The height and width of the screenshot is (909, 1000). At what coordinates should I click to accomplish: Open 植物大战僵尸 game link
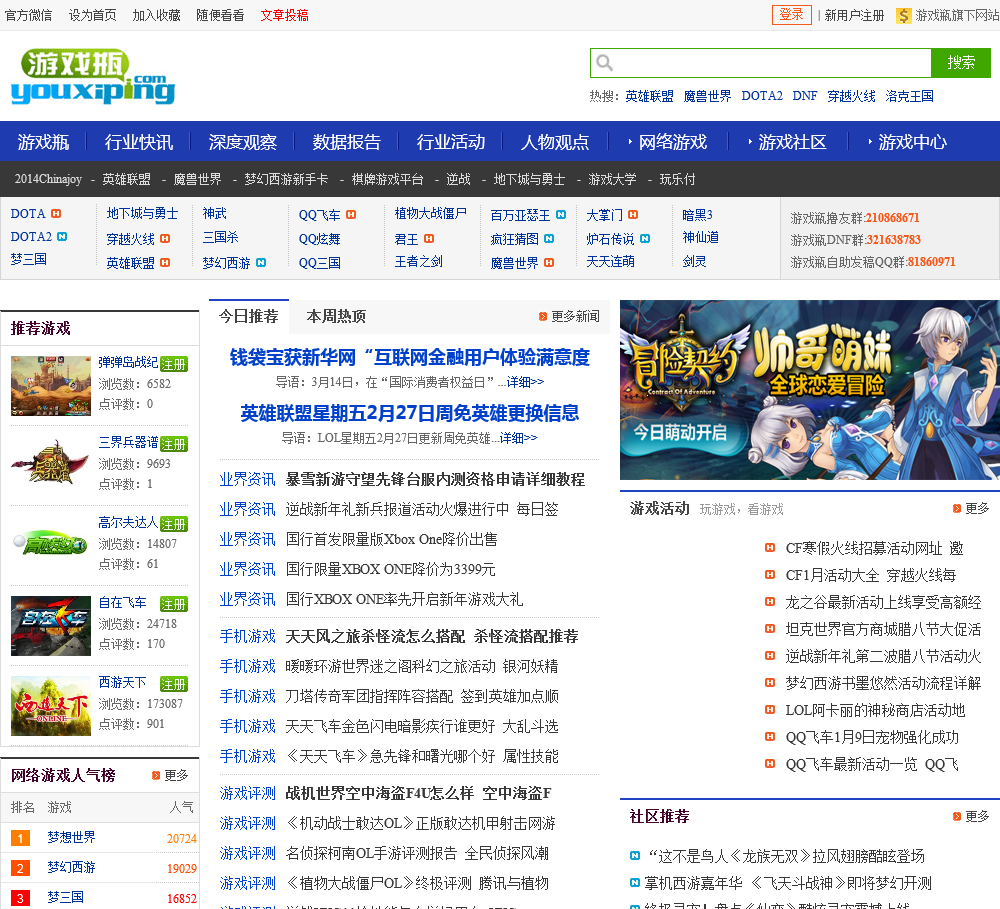[x=430, y=213]
